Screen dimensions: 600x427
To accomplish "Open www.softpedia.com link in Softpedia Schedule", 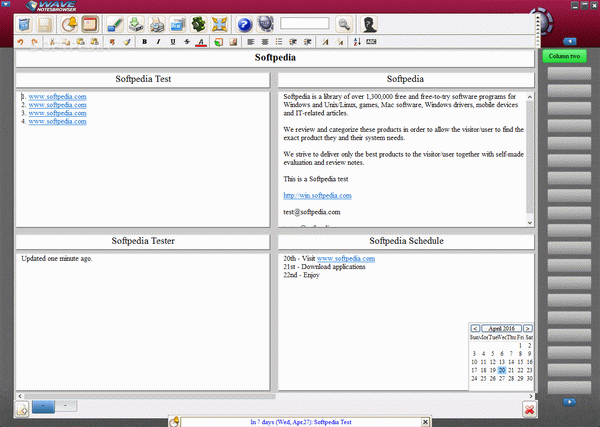I will click(x=346, y=259).
